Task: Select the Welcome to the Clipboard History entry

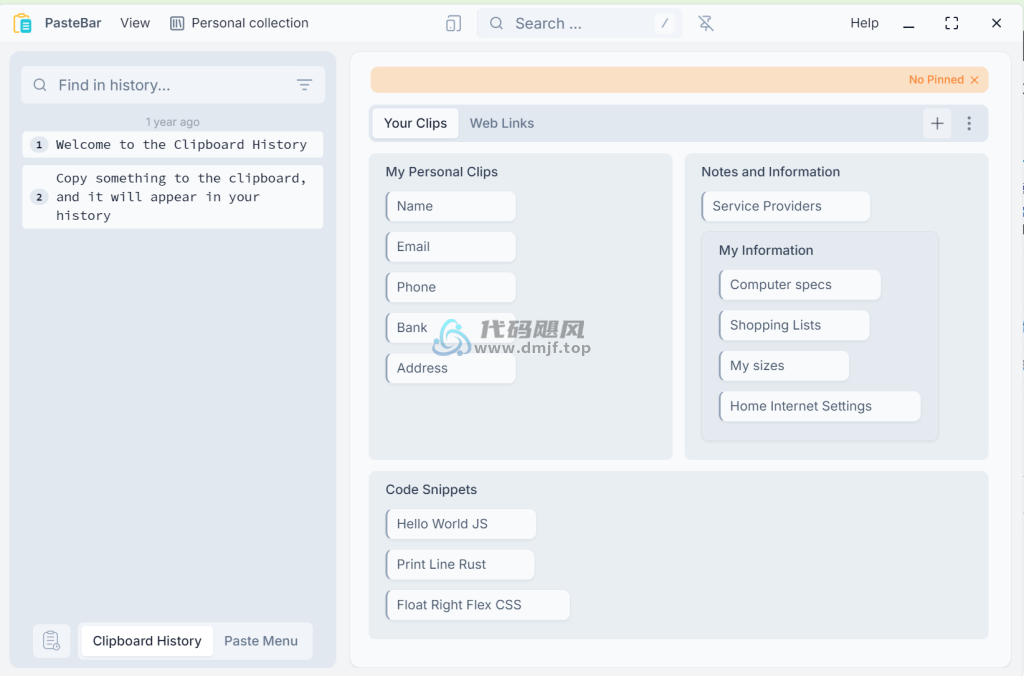Action: pos(173,144)
